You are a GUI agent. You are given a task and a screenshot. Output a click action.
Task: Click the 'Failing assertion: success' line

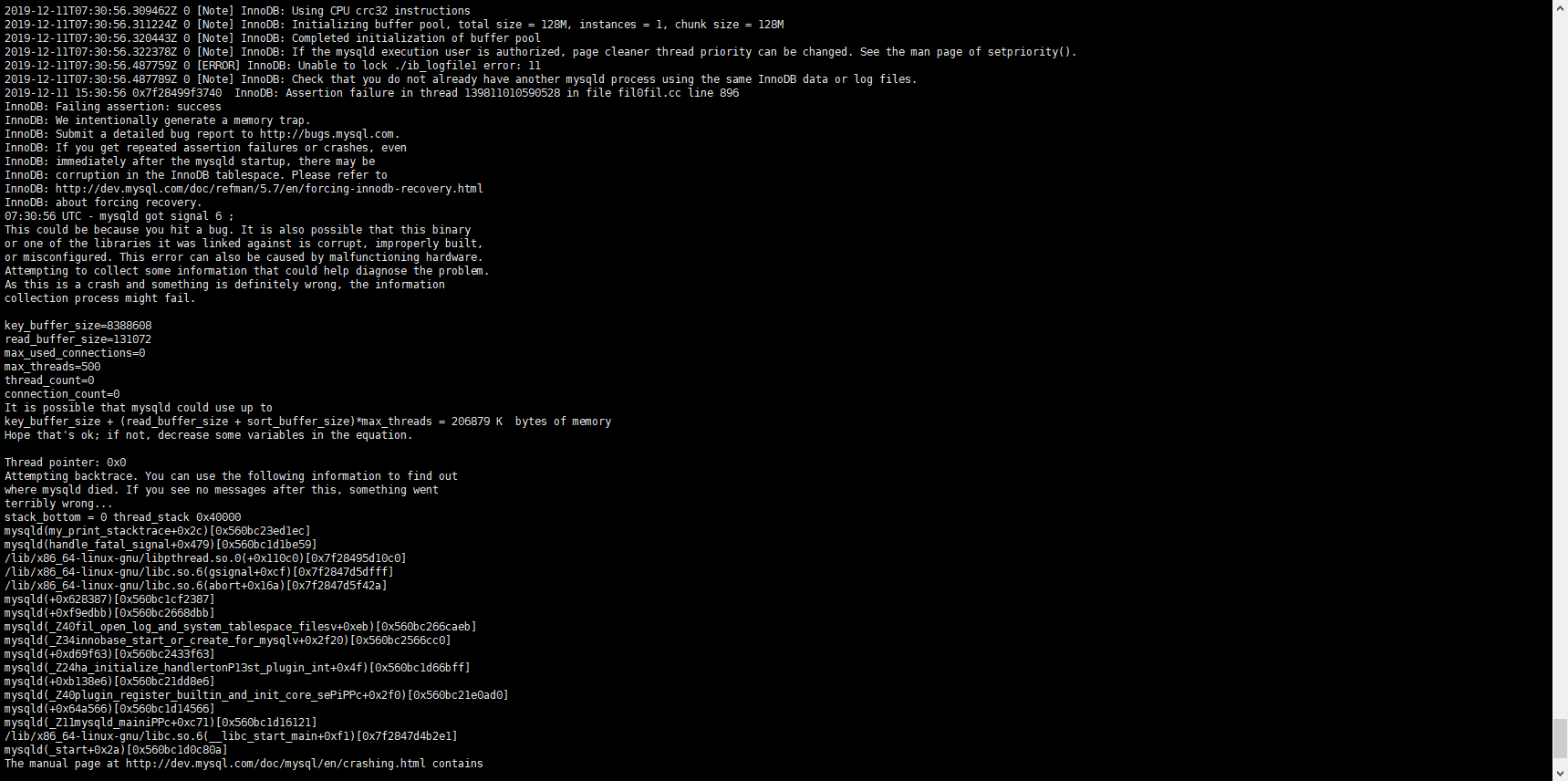coord(113,107)
